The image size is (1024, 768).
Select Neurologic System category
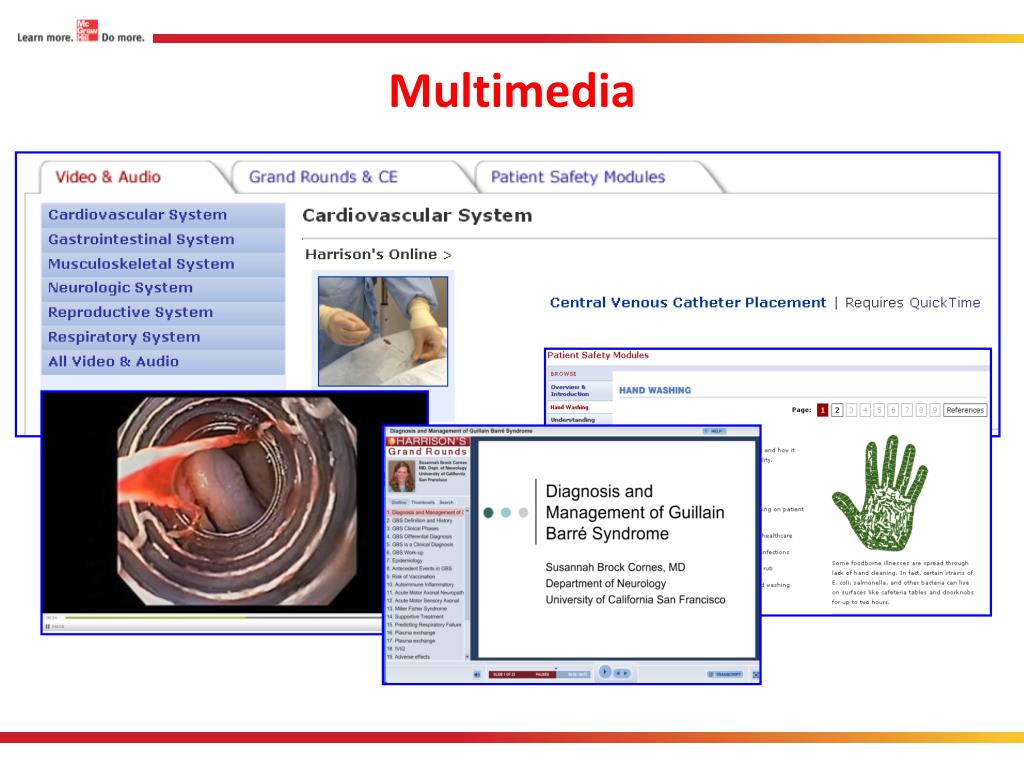tap(163, 288)
